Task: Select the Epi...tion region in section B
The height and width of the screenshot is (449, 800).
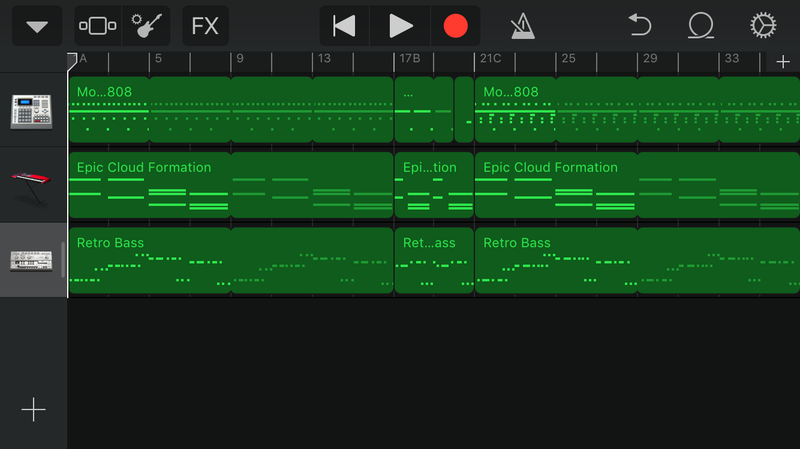Action: coord(434,185)
